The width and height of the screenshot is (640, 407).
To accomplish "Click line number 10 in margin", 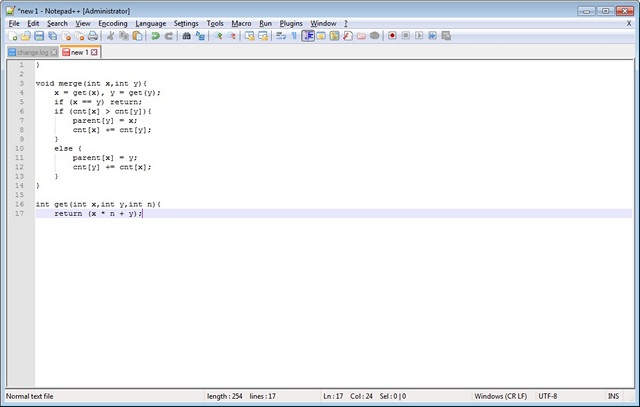I will point(19,149).
